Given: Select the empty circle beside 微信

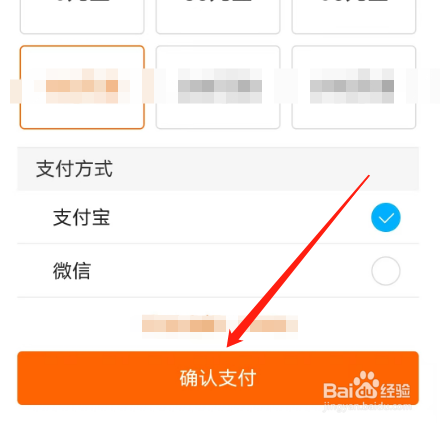Looking at the screenshot, I should click(x=386, y=271).
